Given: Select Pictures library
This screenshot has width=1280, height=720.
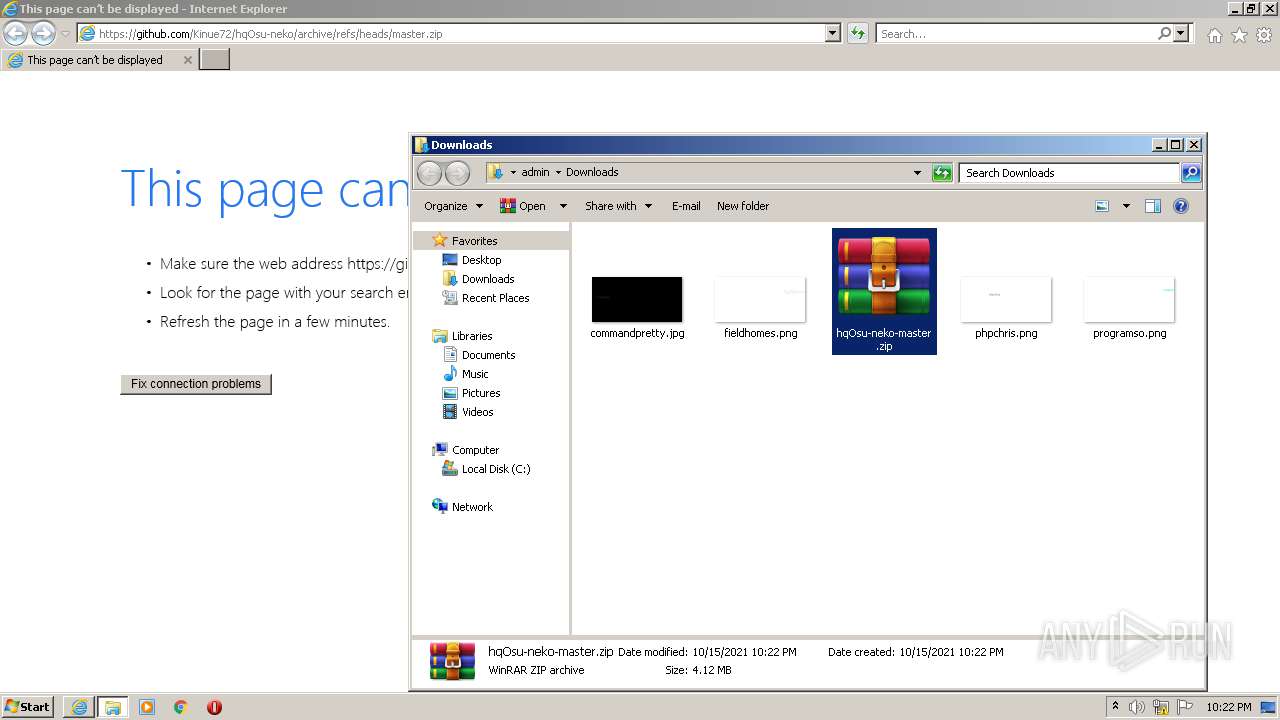Looking at the screenshot, I should (481, 393).
